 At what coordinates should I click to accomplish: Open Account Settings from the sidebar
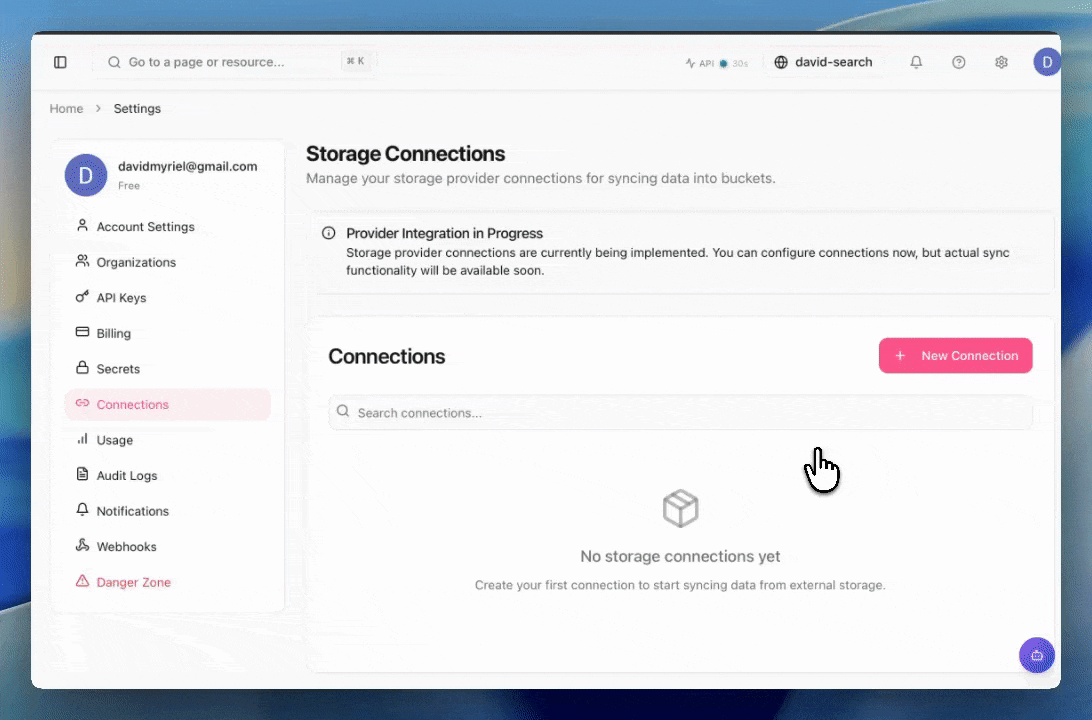[x=143, y=226]
